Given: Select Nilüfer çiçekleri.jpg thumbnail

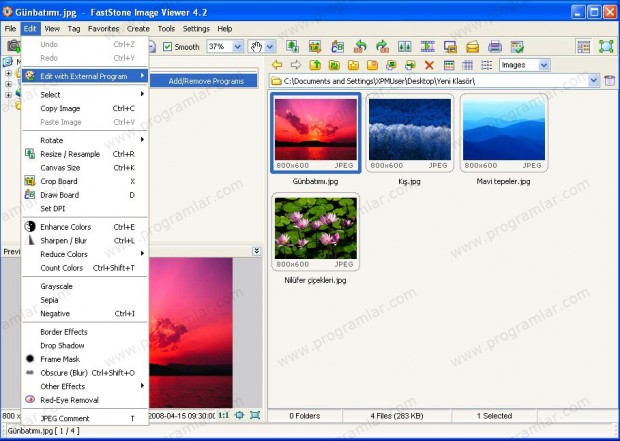Looking at the screenshot, I should 316,232.
